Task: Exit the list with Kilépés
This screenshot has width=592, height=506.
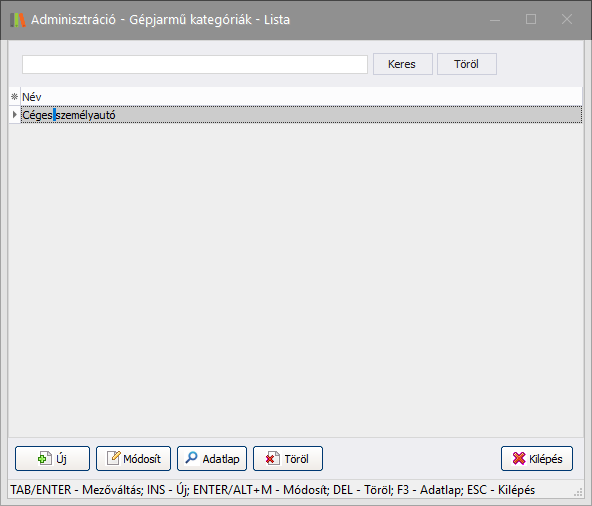Action: point(537,458)
